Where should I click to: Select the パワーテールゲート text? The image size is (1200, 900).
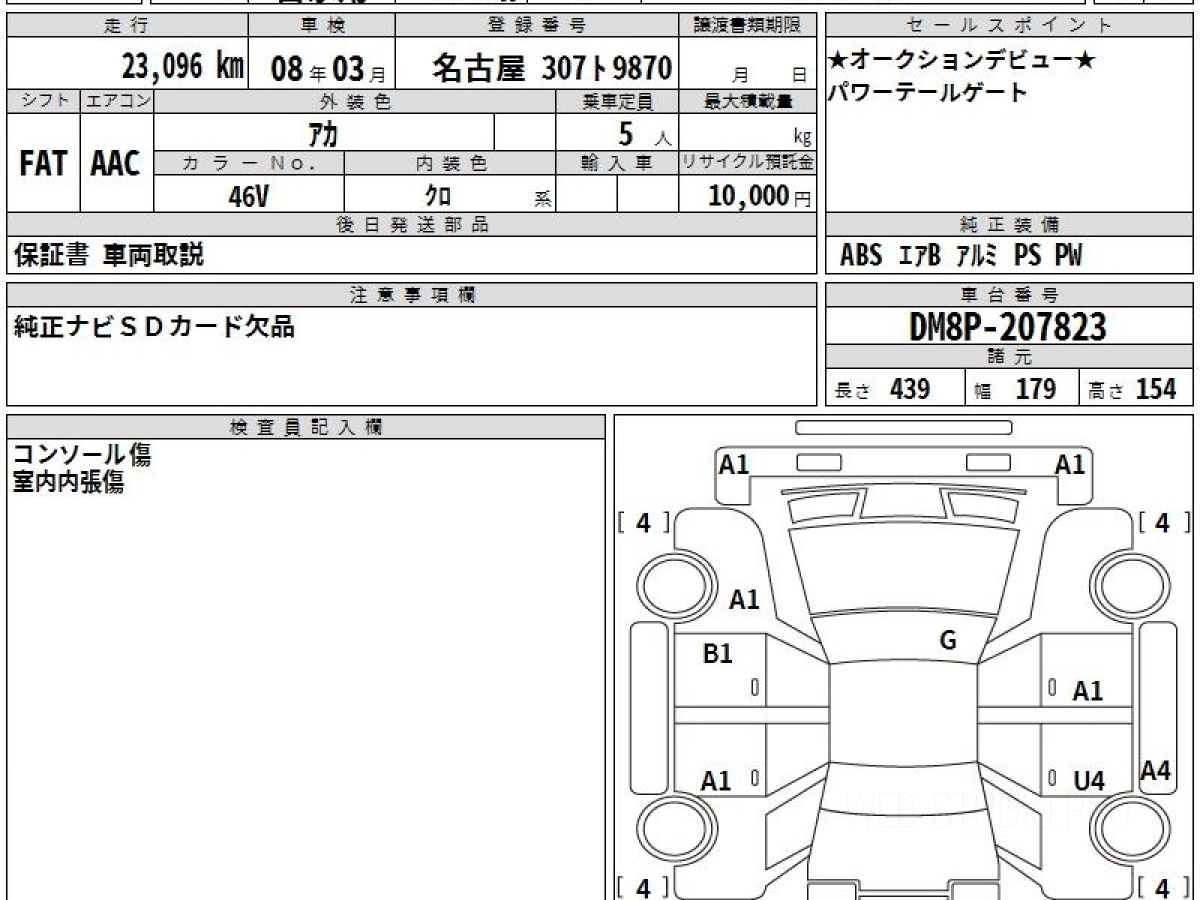coord(927,93)
